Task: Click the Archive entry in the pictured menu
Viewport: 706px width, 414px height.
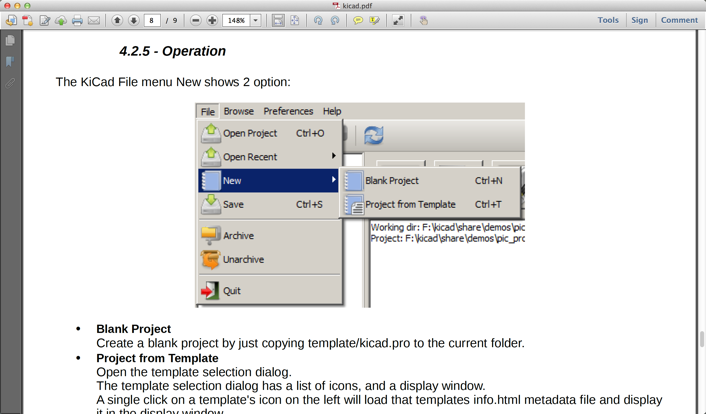Action: click(x=270, y=236)
